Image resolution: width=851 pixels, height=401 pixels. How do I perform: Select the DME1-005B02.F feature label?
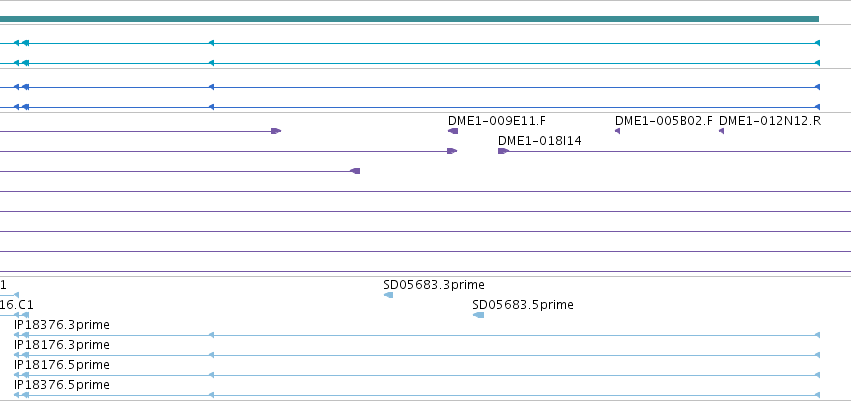pos(664,120)
